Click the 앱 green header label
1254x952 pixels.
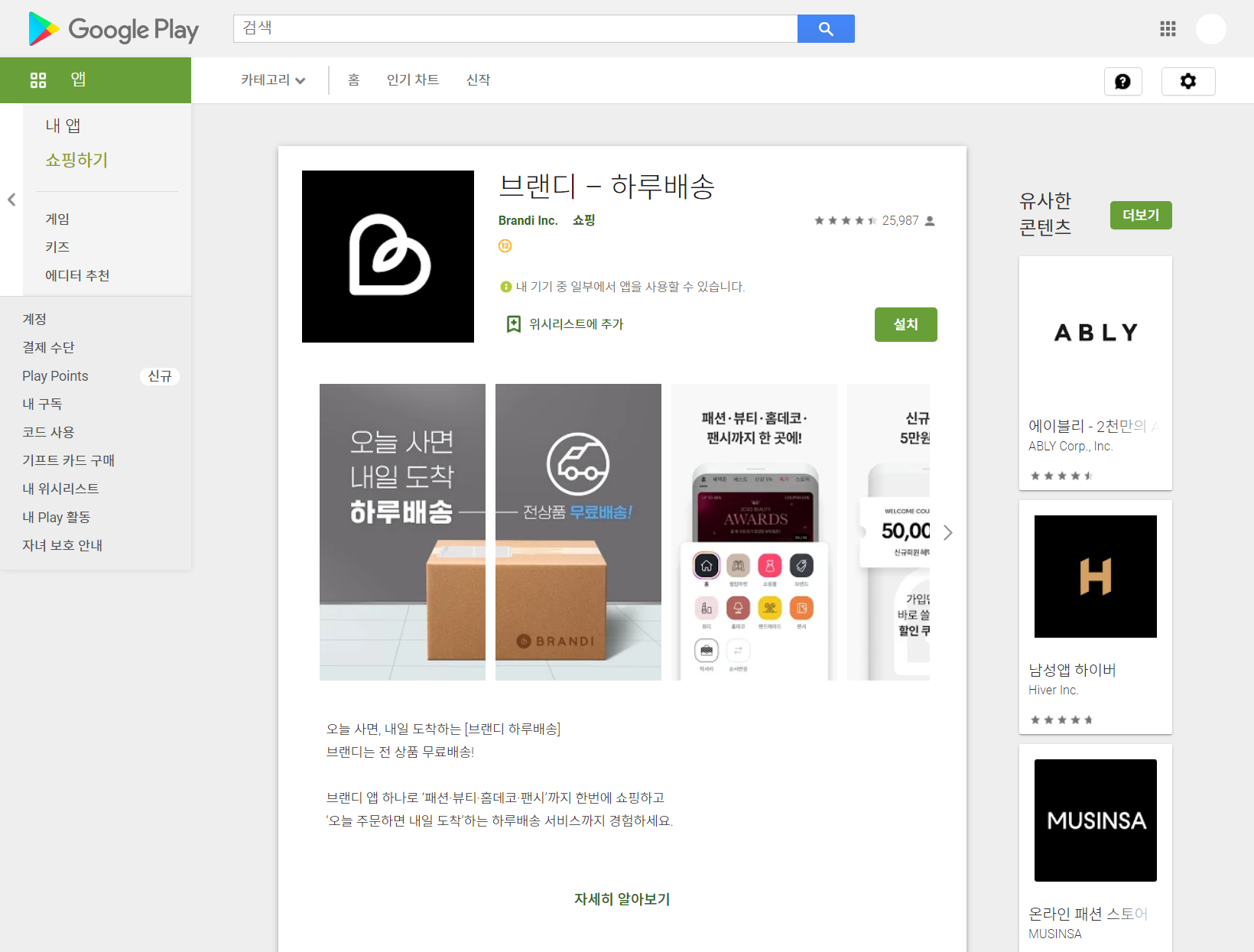tap(78, 80)
